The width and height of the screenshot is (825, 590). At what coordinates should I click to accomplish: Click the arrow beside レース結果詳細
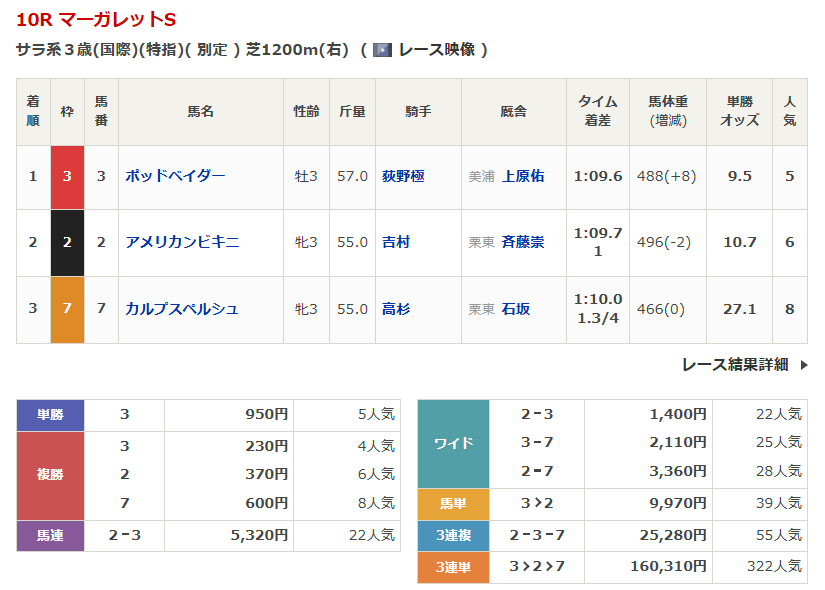(803, 365)
